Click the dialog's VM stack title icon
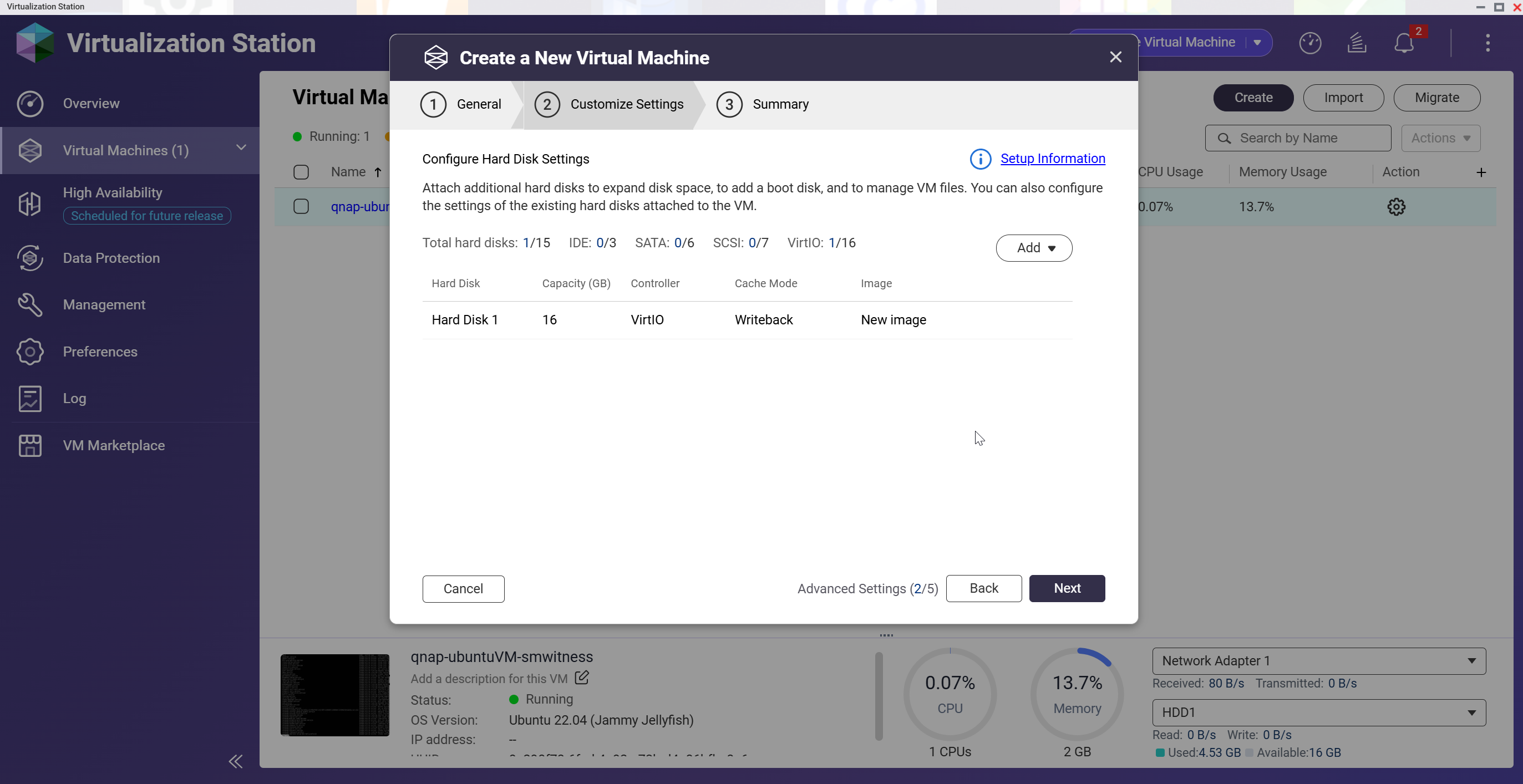 coord(436,57)
